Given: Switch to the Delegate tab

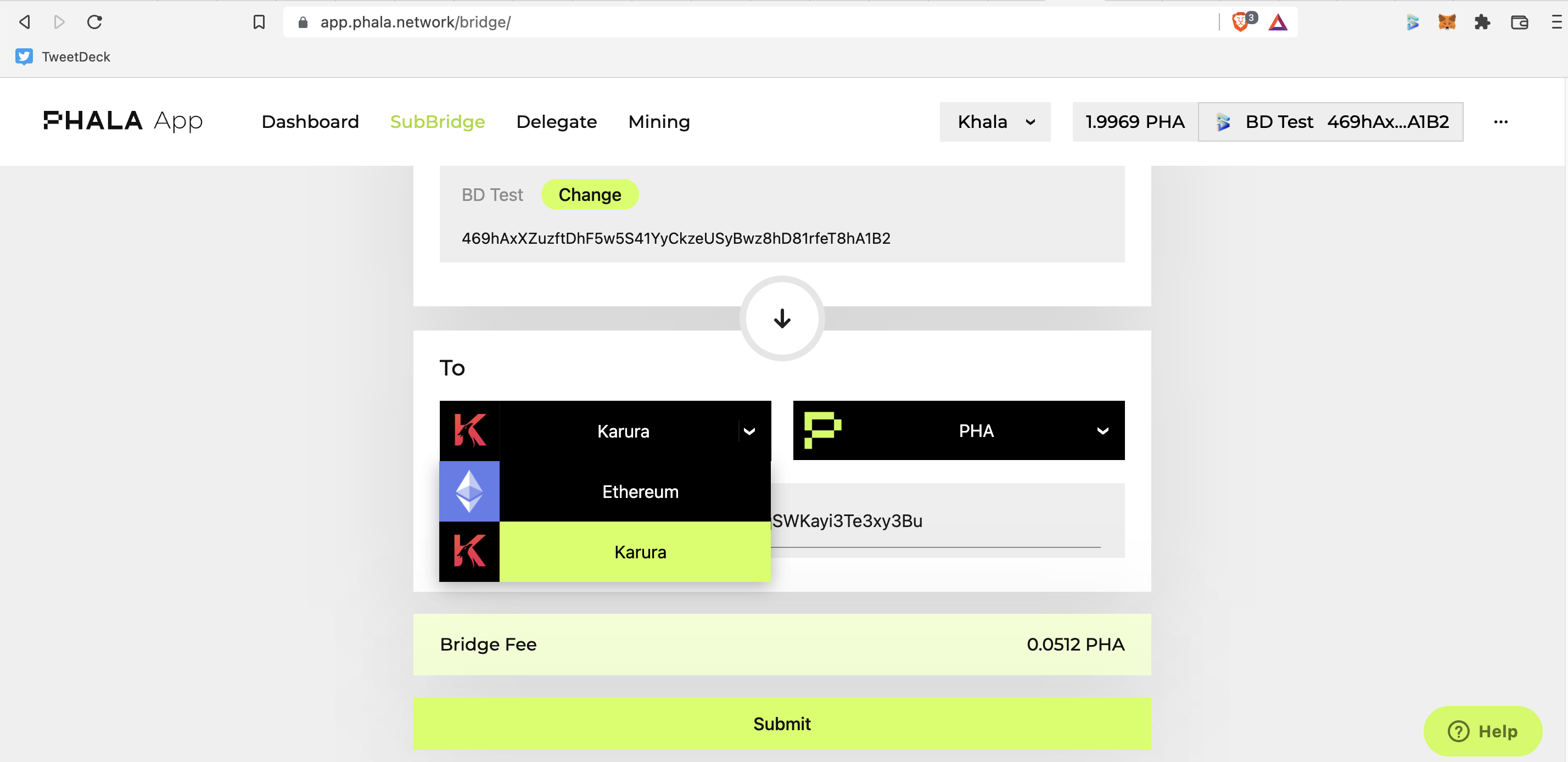Looking at the screenshot, I should (x=556, y=122).
